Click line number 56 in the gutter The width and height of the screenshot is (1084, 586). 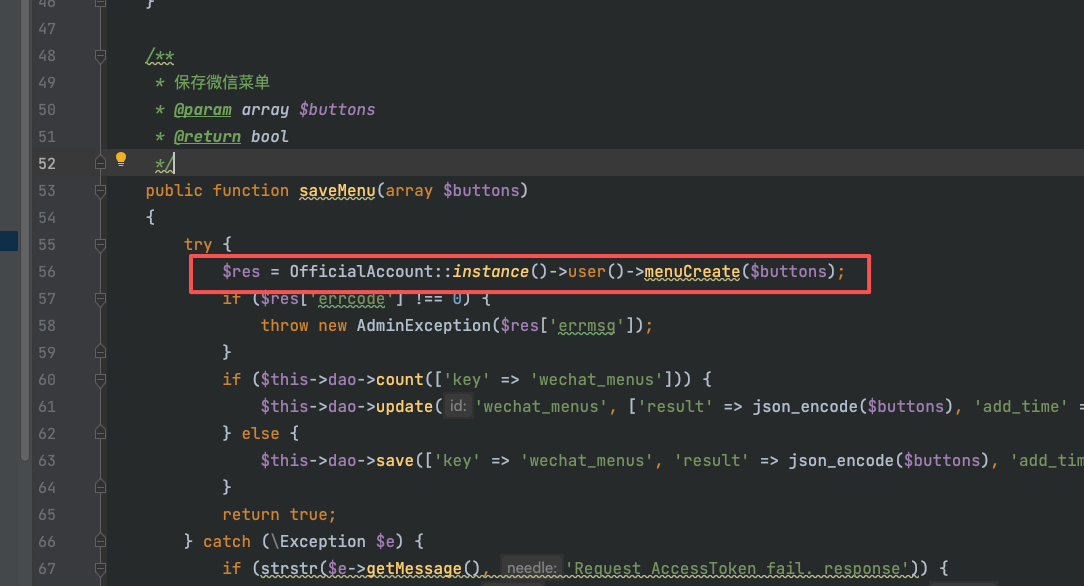[x=47, y=272]
